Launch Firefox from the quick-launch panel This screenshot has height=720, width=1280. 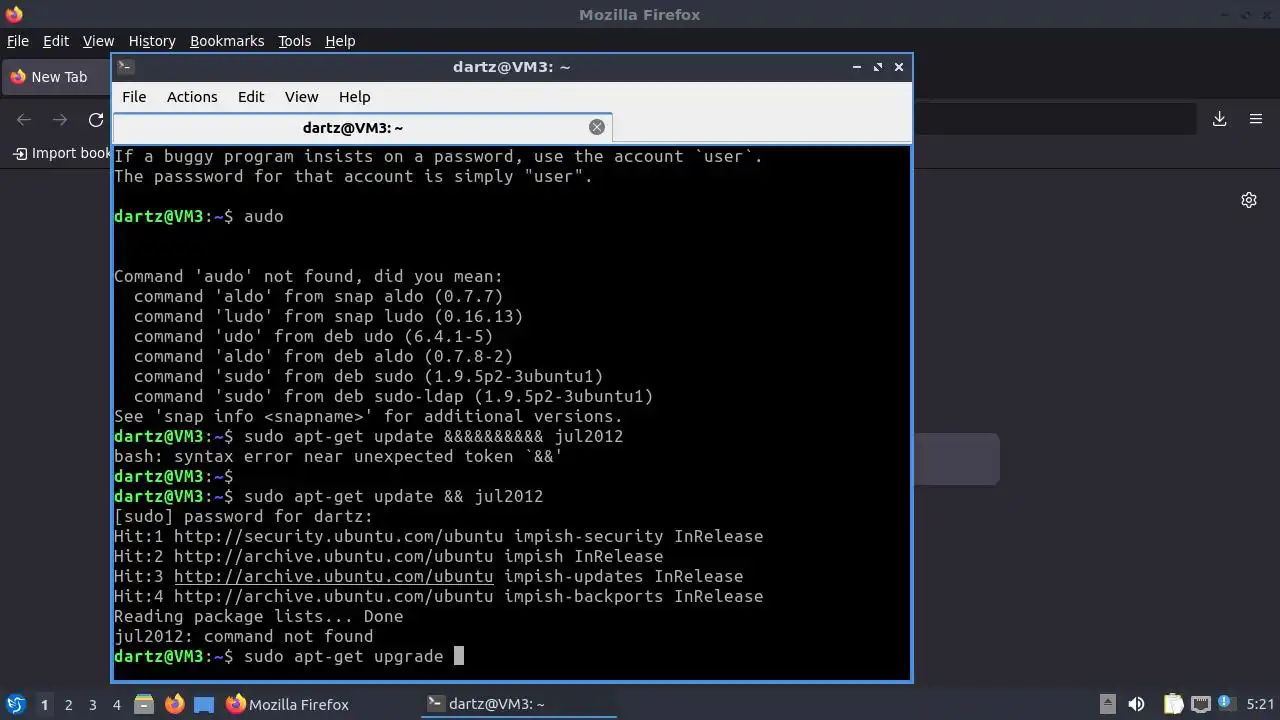174,704
